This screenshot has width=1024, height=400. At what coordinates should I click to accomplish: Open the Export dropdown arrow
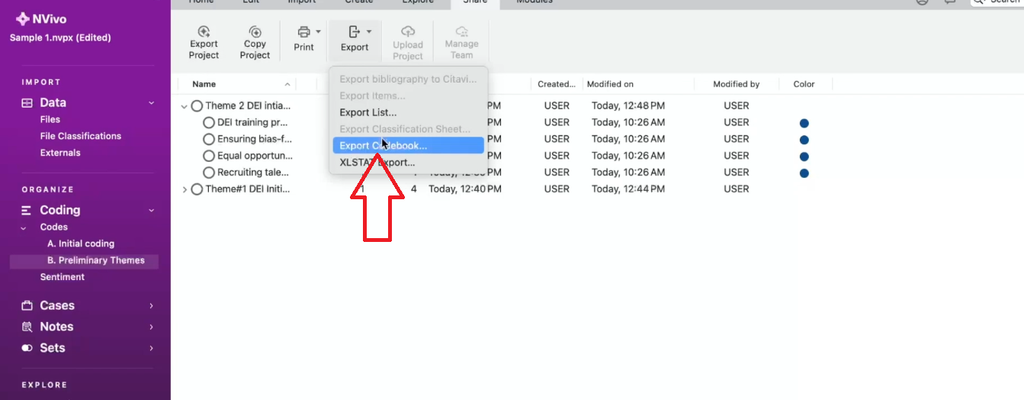pyautogui.click(x=369, y=31)
